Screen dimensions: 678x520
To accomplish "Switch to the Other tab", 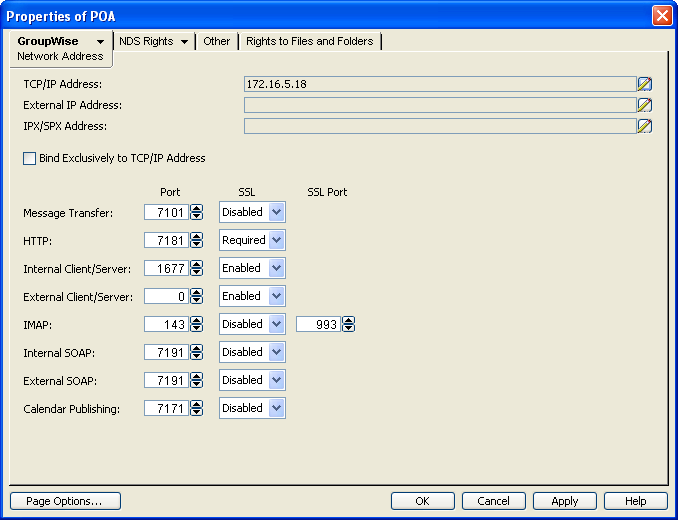I will point(217,41).
